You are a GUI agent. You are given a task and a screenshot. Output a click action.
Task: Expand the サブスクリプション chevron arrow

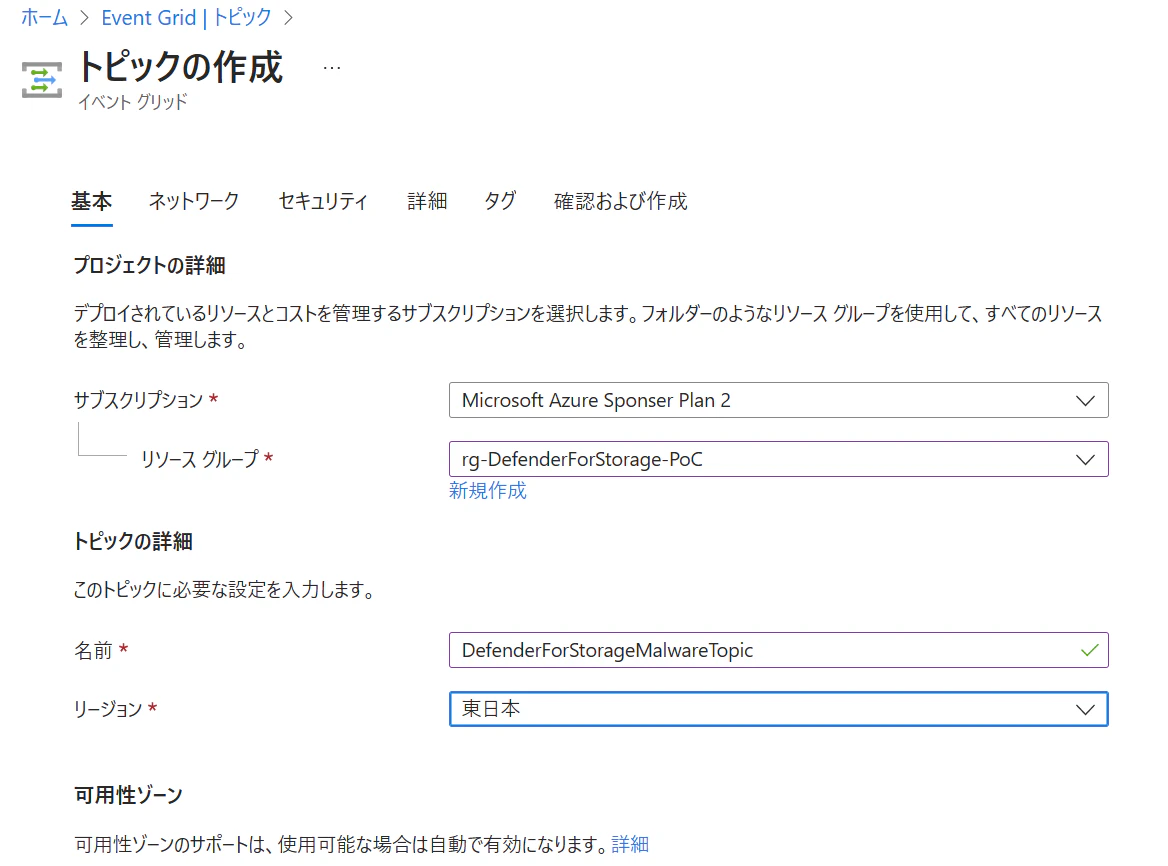(1085, 401)
